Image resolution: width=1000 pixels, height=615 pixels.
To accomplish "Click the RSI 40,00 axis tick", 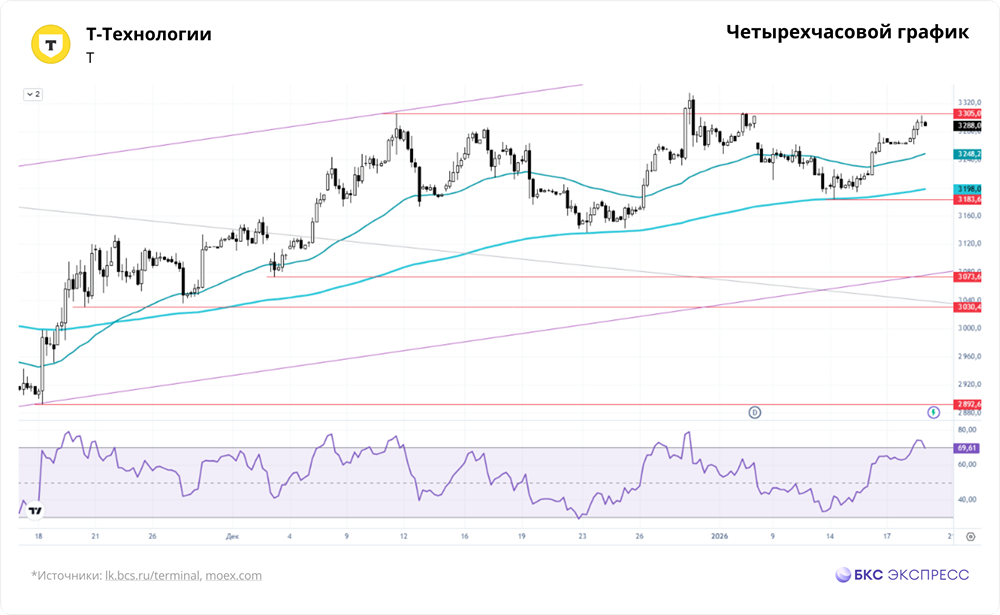I will (967, 500).
